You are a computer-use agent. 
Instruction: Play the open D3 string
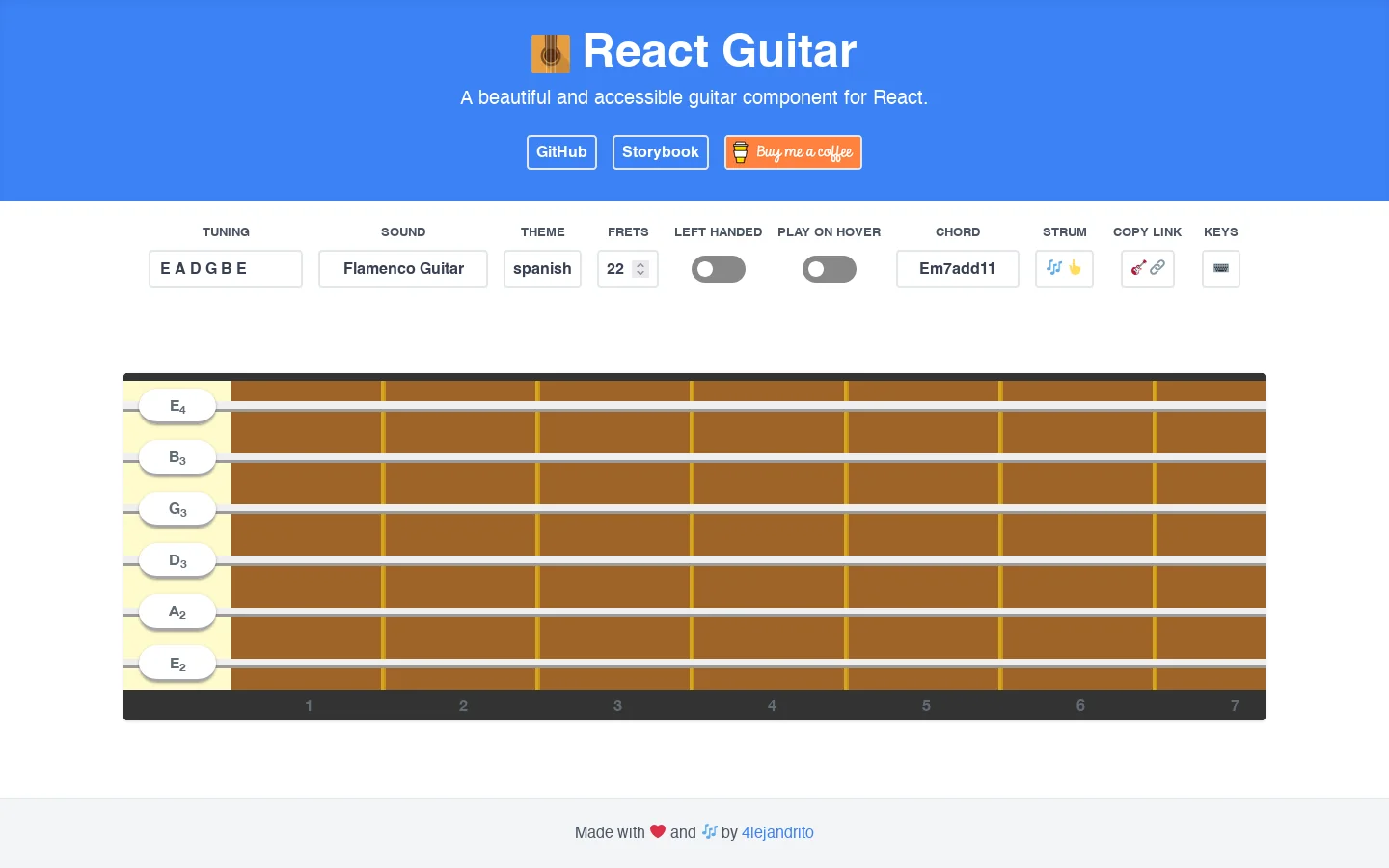177,561
